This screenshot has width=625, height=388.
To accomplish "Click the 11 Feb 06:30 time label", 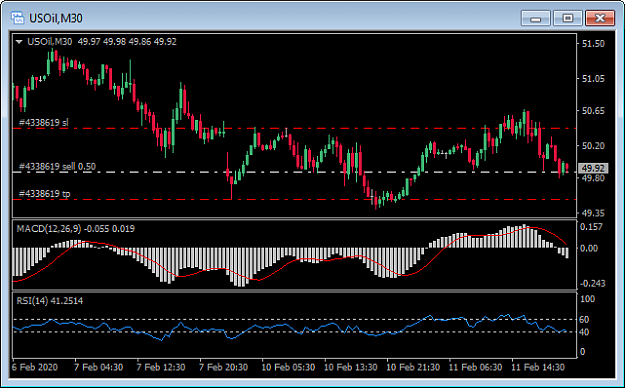I will (x=475, y=367).
